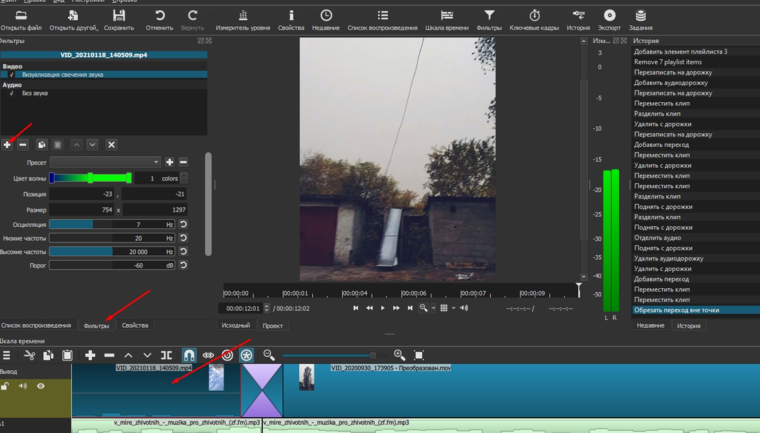Hide the video track with eye icon

41,386
